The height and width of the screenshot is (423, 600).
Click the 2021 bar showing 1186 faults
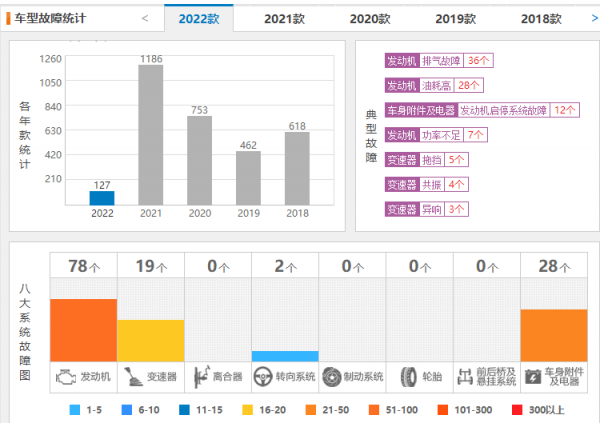(x=151, y=135)
